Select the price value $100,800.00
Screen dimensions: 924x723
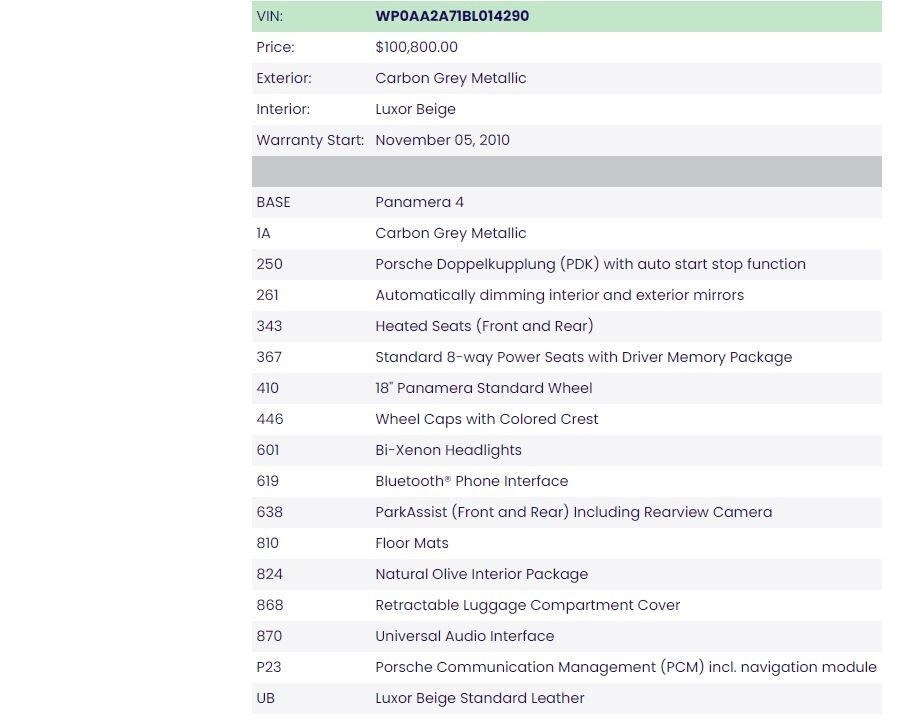[416, 47]
